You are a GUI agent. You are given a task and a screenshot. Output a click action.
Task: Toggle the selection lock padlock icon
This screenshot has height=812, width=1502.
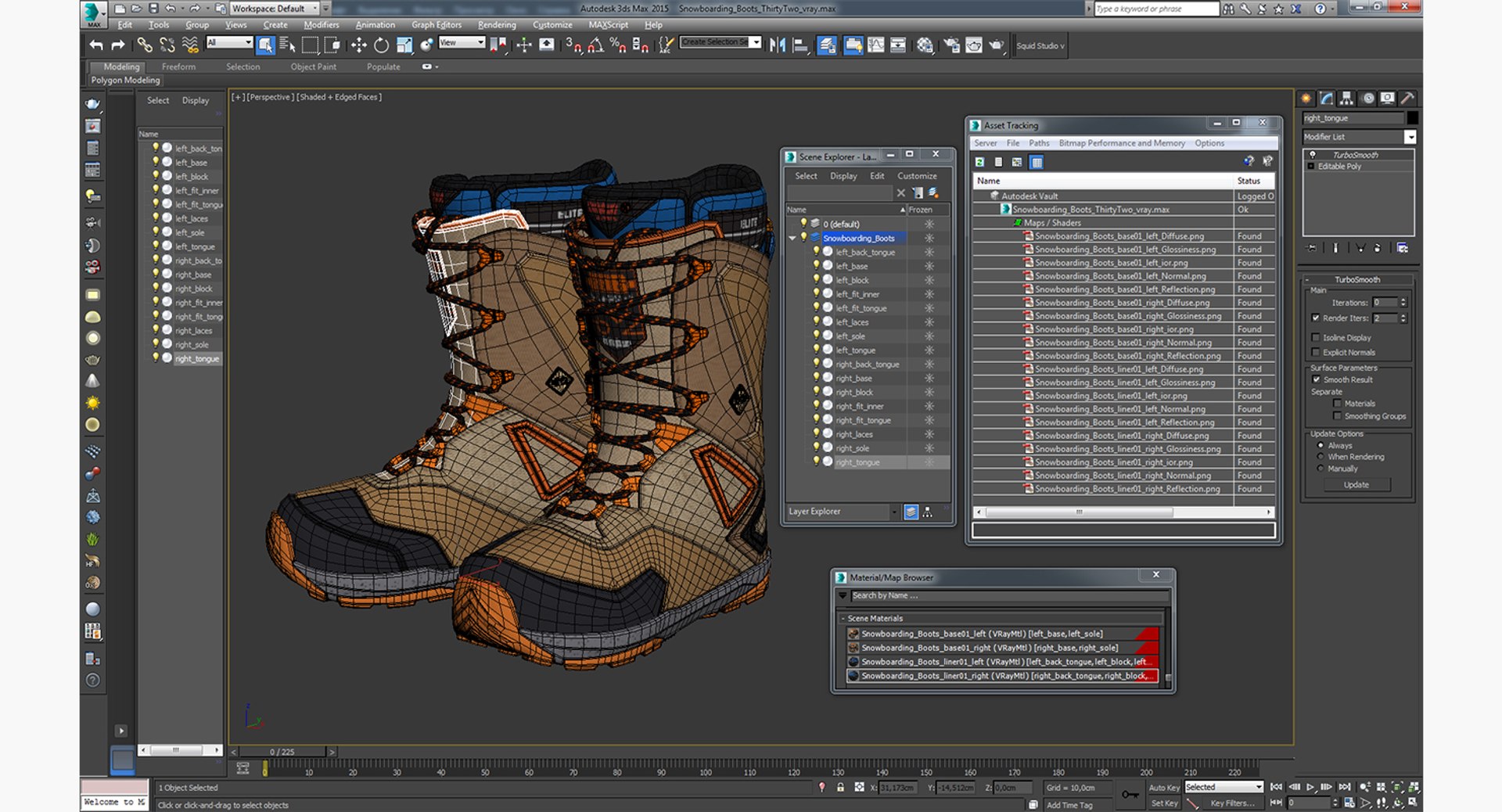point(840,788)
